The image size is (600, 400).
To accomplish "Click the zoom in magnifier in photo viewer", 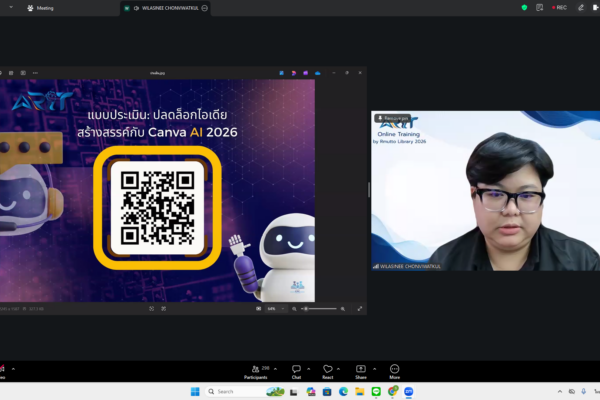I will point(343,309).
